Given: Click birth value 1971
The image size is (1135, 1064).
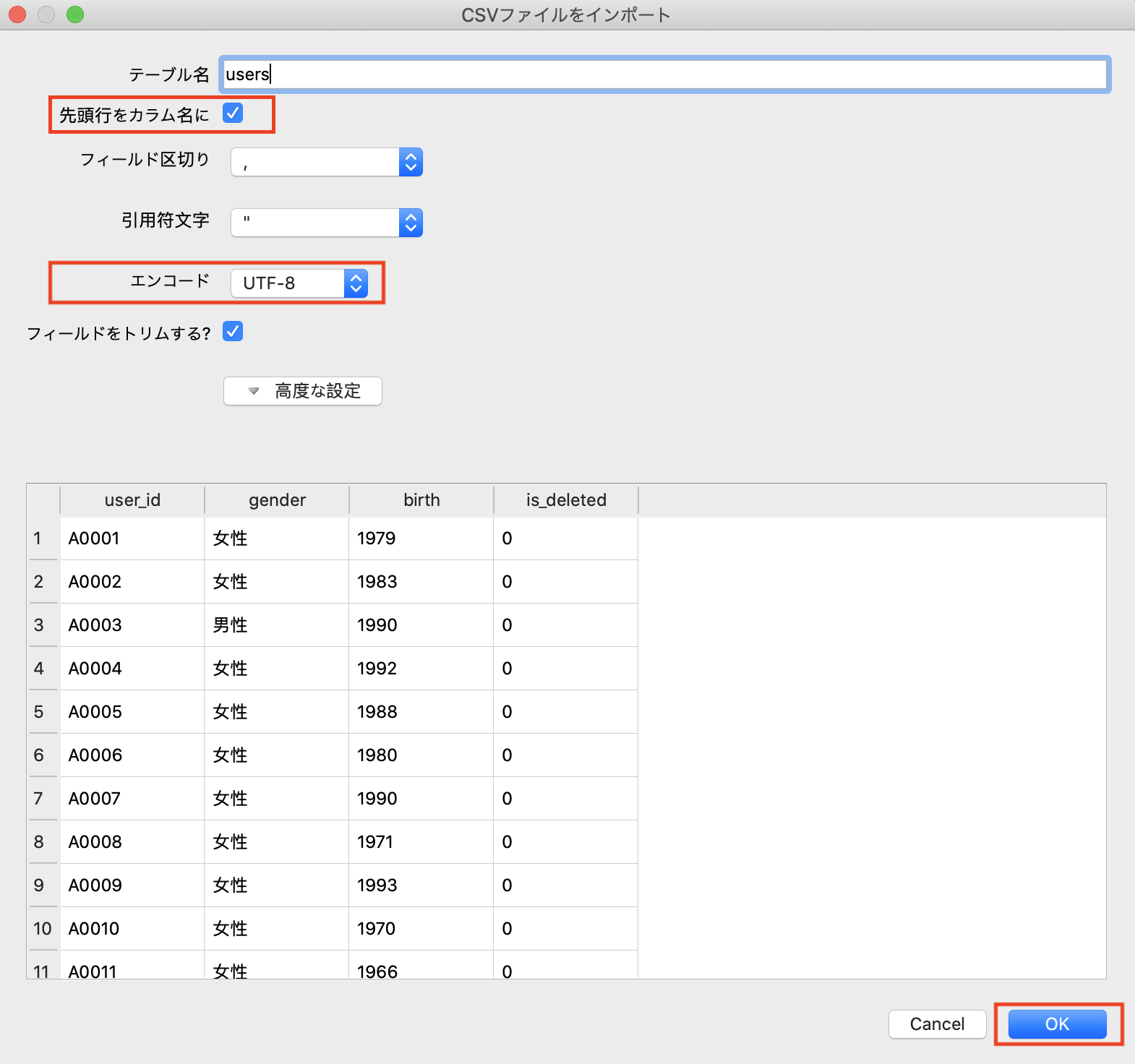Looking at the screenshot, I should click(421, 842).
